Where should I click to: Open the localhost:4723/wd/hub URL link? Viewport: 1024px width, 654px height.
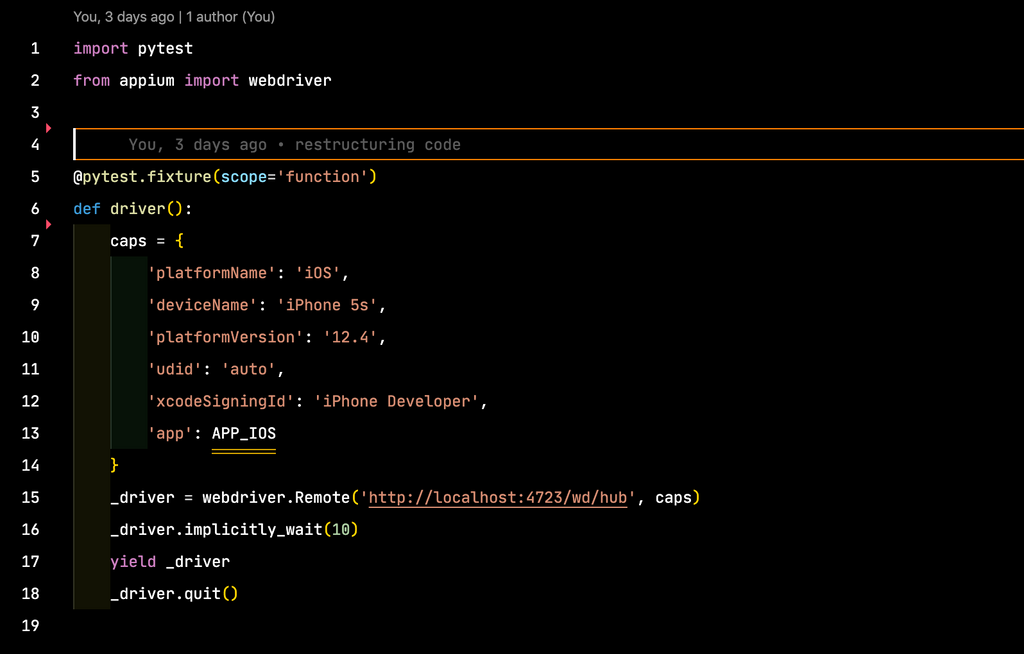[x=497, y=497]
